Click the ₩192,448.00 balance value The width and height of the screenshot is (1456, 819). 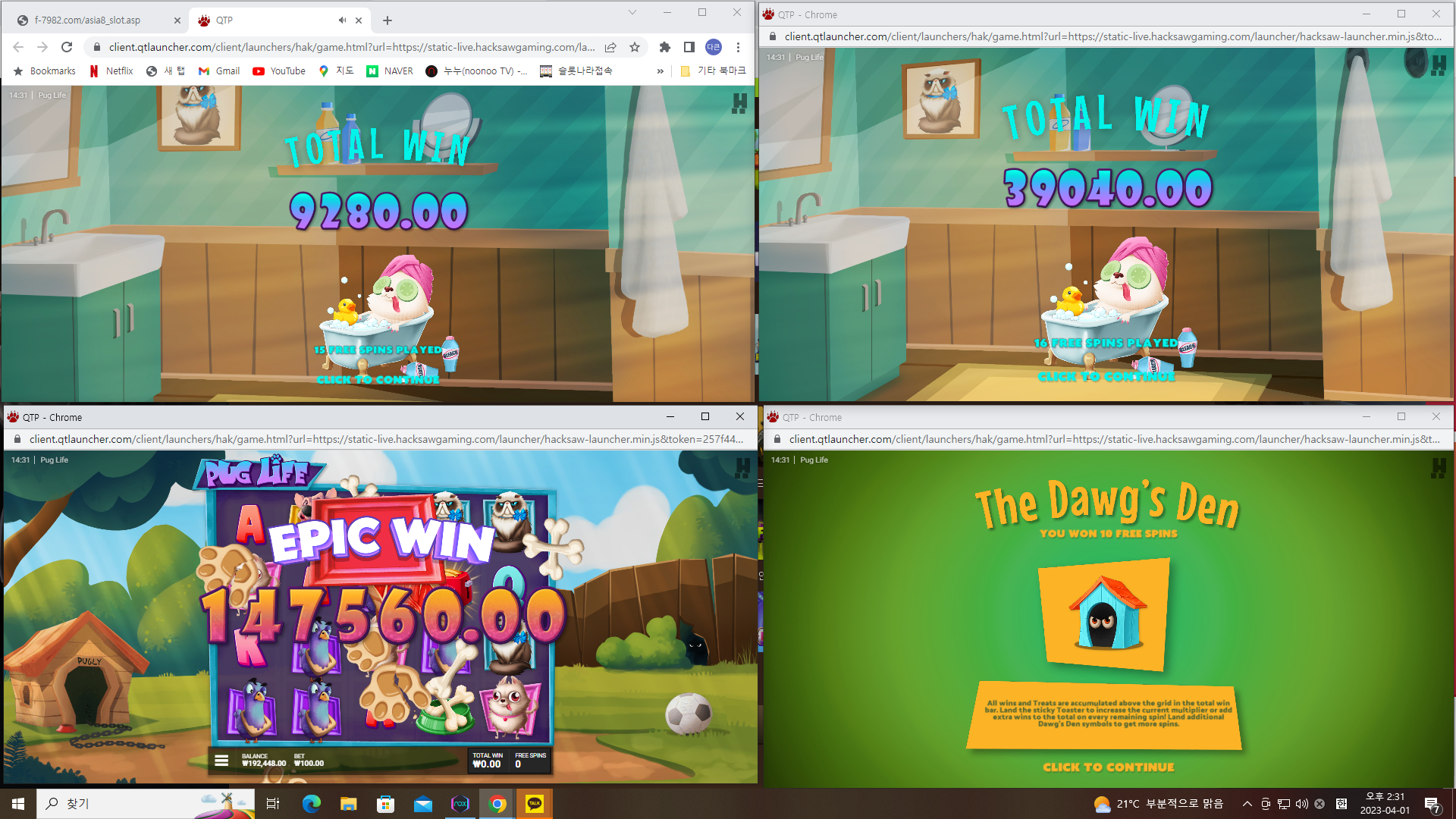pyautogui.click(x=264, y=764)
